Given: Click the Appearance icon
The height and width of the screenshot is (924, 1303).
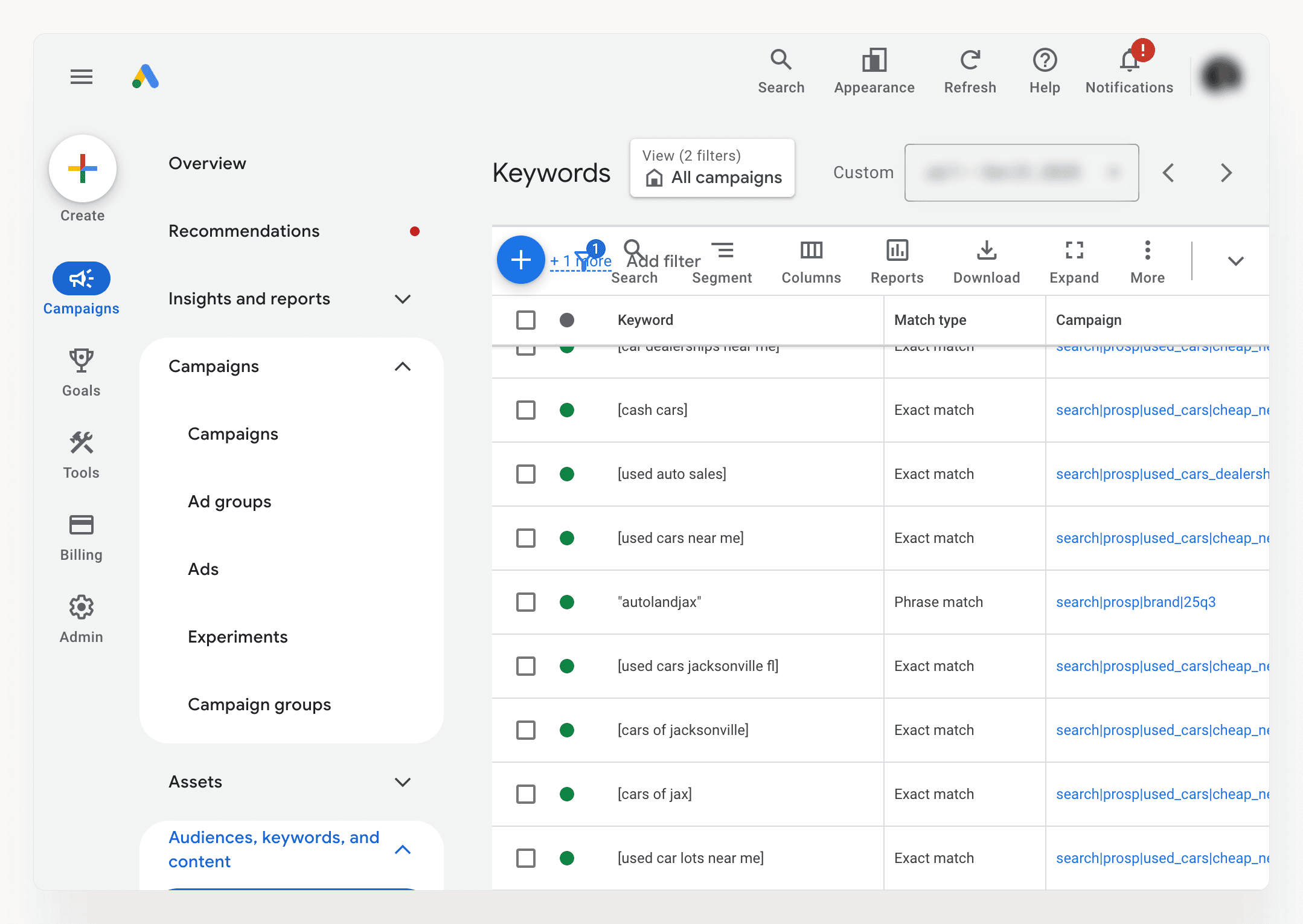Looking at the screenshot, I should pos(874,60).
